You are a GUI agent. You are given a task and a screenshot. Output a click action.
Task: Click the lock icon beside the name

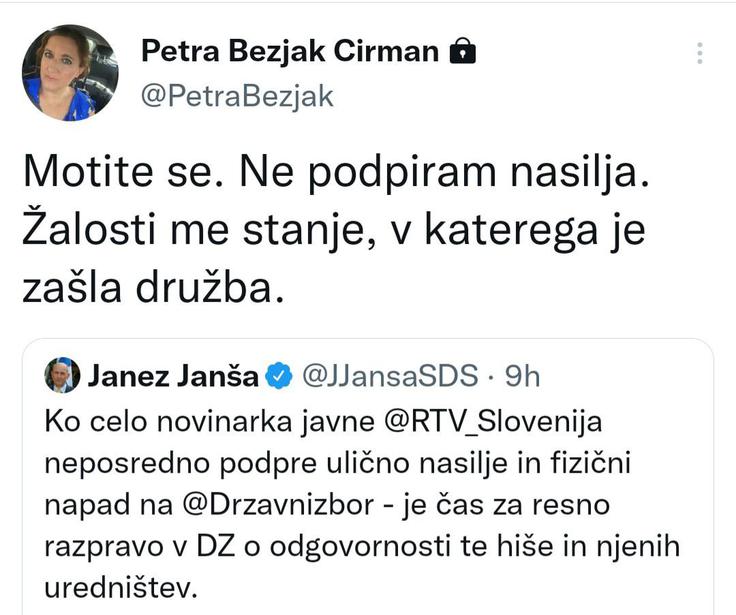[x=462, y=51]
